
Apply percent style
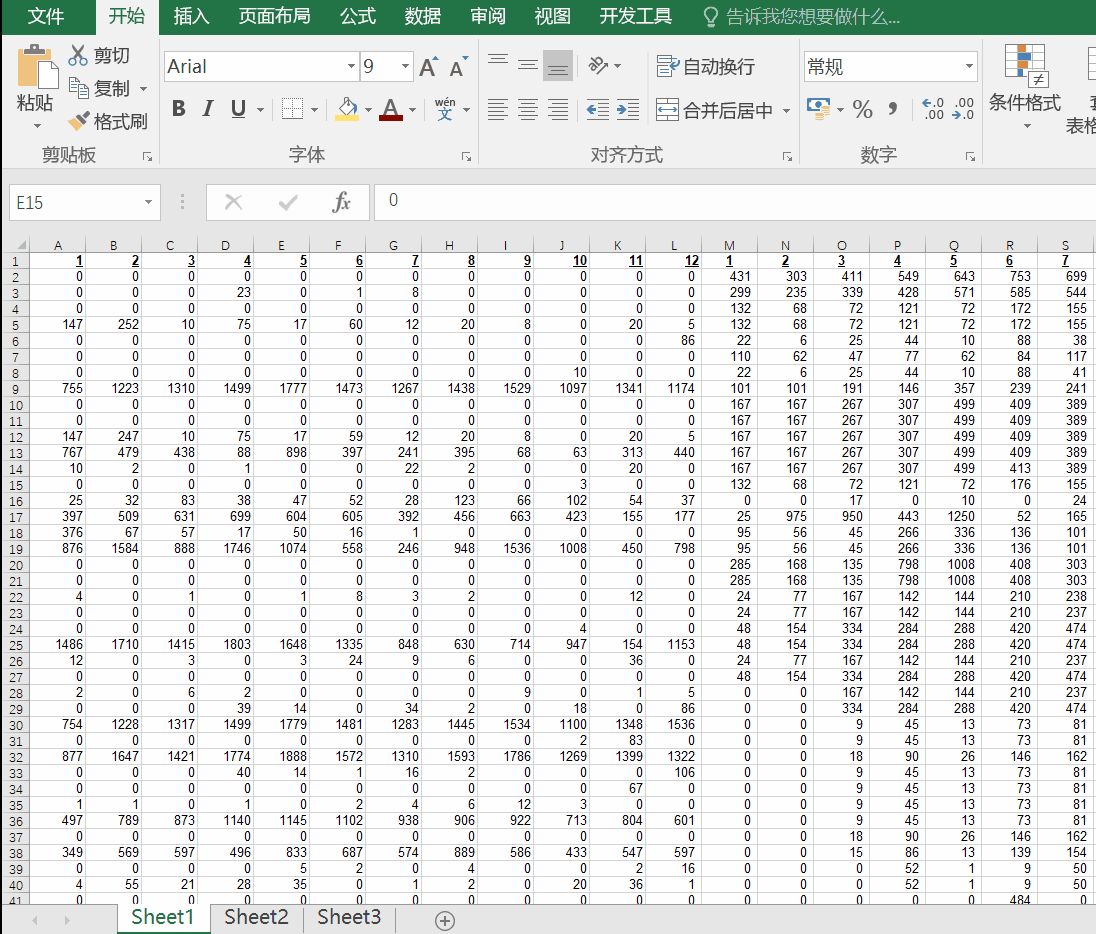point(863,109)
